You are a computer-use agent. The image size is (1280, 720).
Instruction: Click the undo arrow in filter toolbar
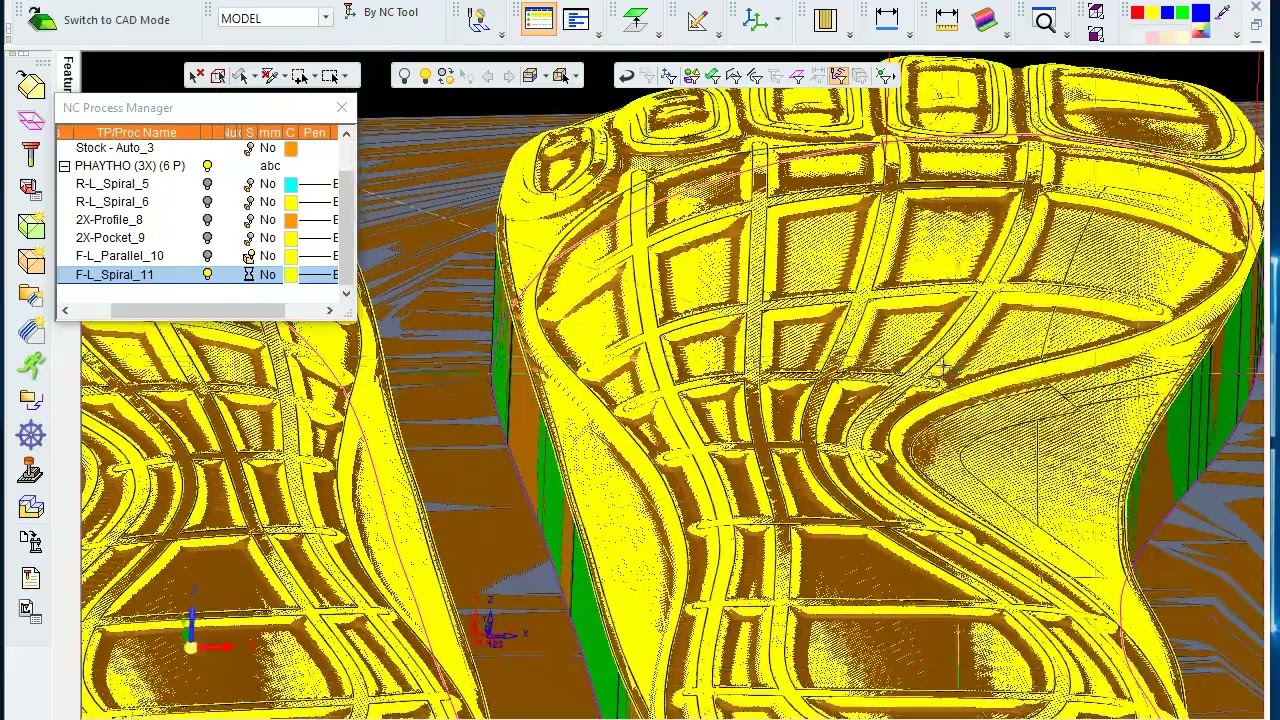tap(626, 76)
